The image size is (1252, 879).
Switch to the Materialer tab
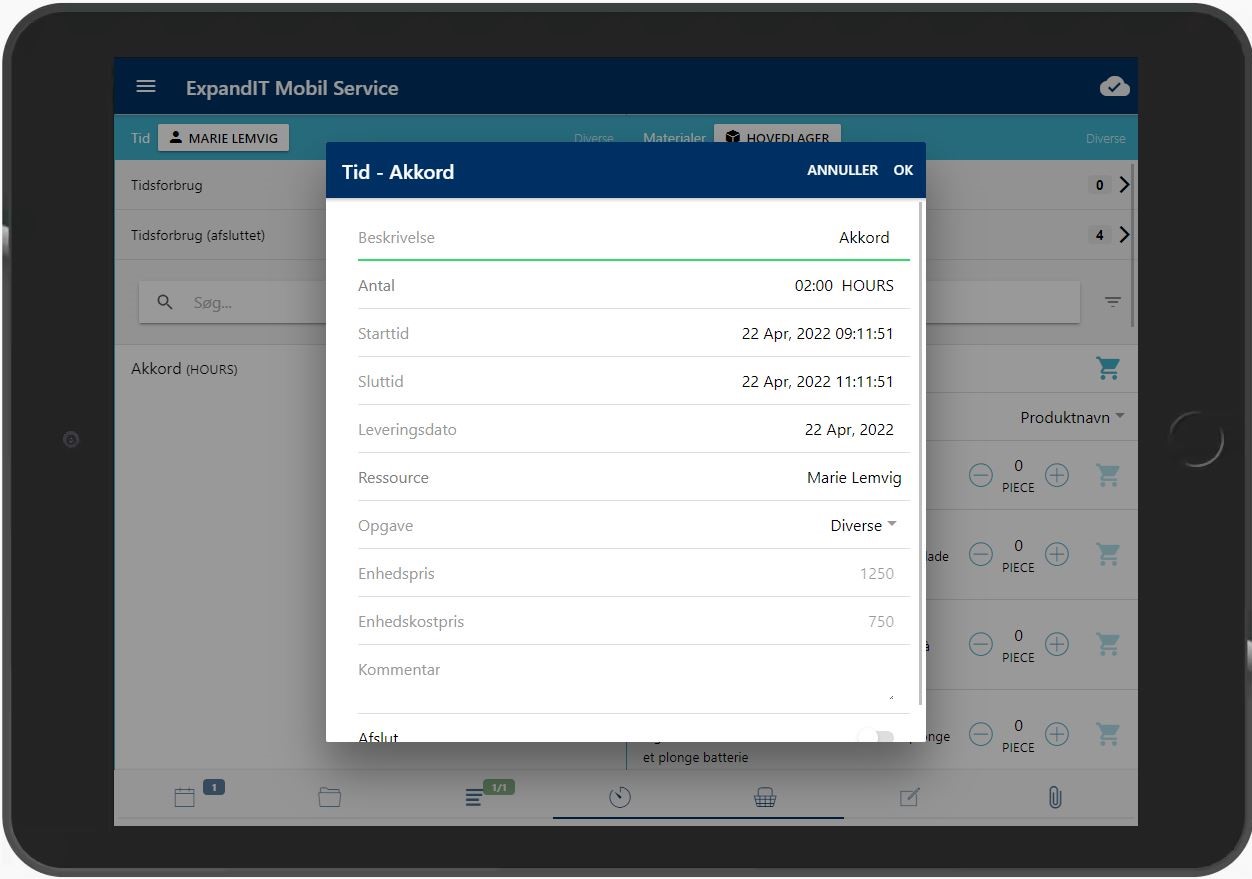[673, 138]
